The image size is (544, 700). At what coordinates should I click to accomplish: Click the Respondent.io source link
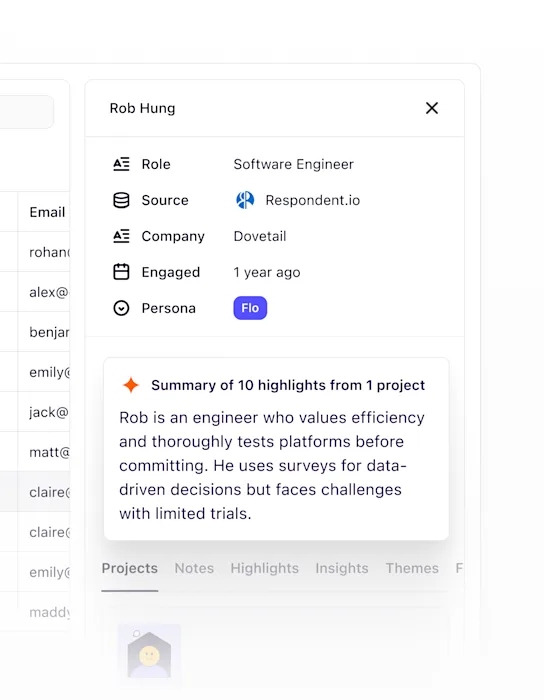(x=312, y=200)
